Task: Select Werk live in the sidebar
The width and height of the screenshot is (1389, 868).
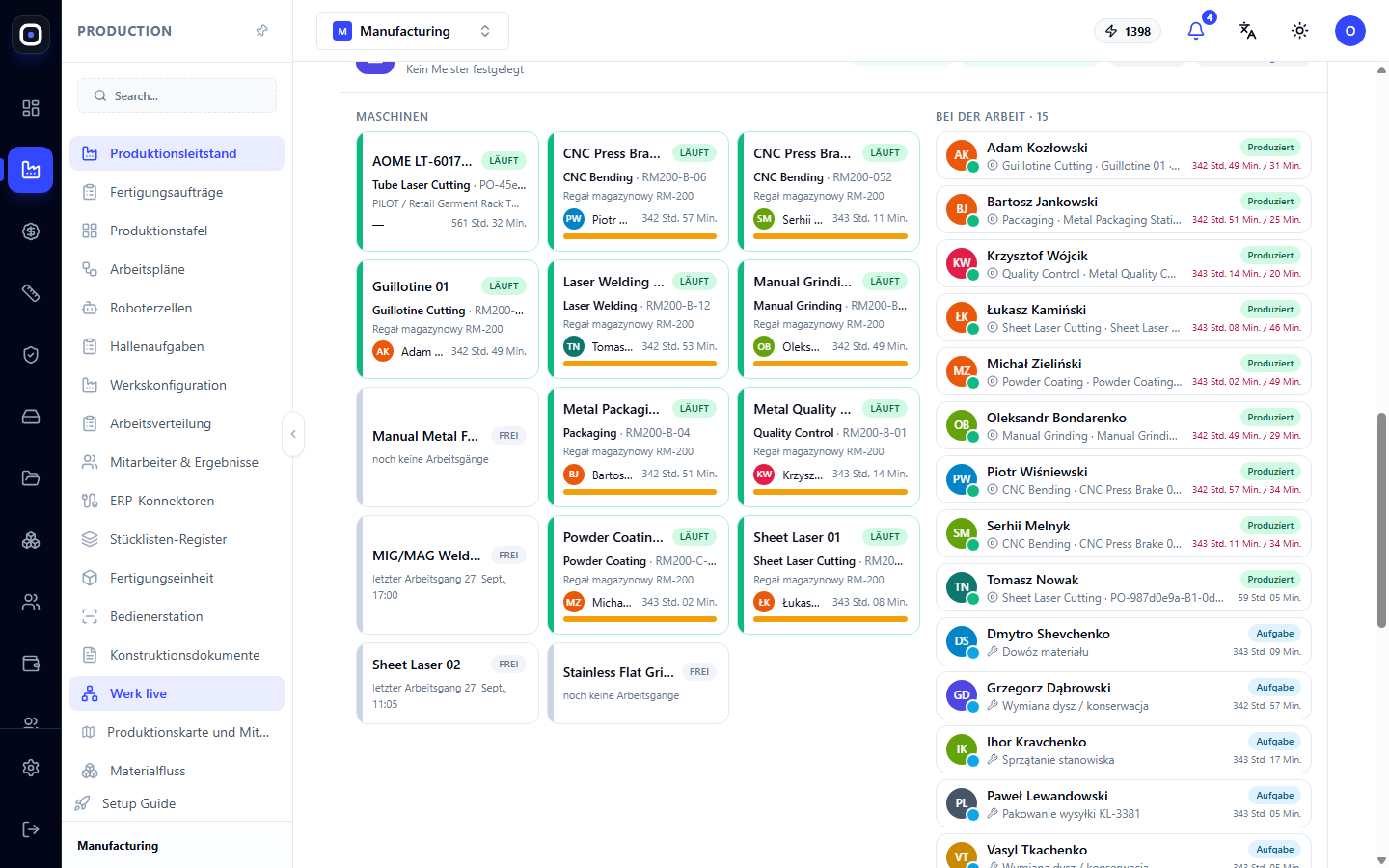Action: pos(177,693)
